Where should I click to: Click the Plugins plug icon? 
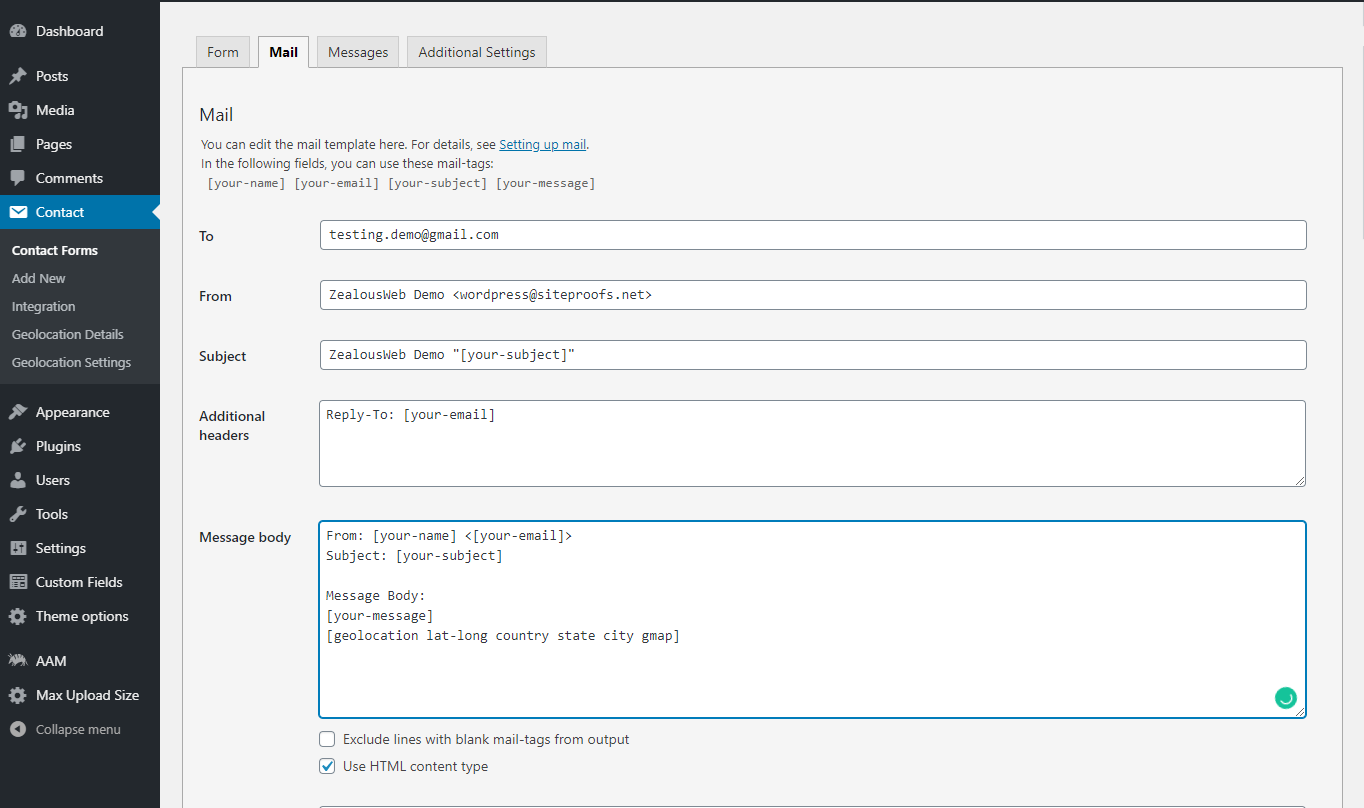pos(18,446)
